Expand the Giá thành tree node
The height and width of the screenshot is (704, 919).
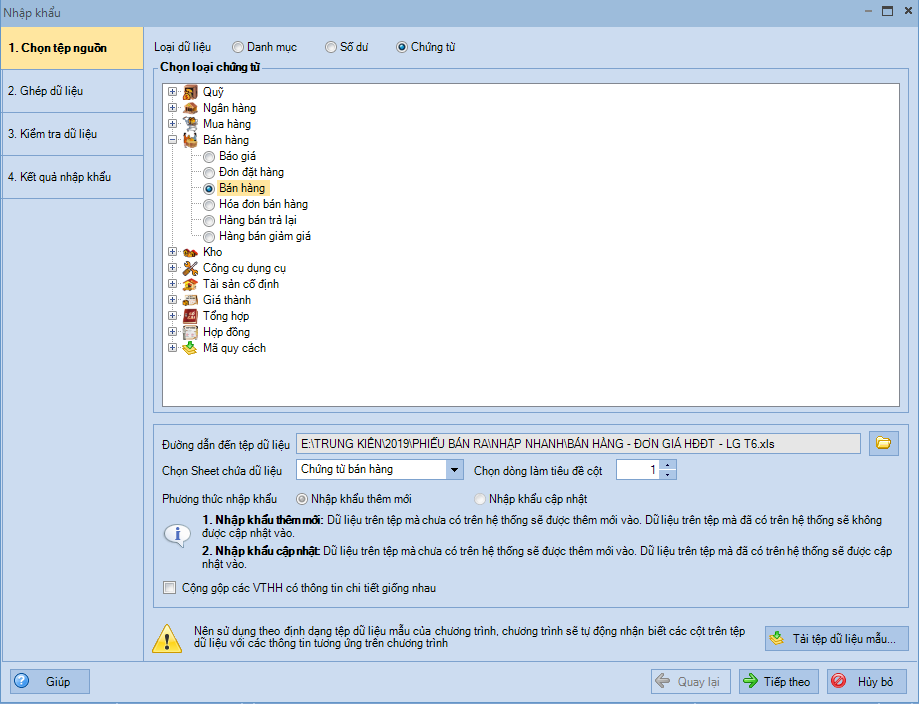coord(172,300)
